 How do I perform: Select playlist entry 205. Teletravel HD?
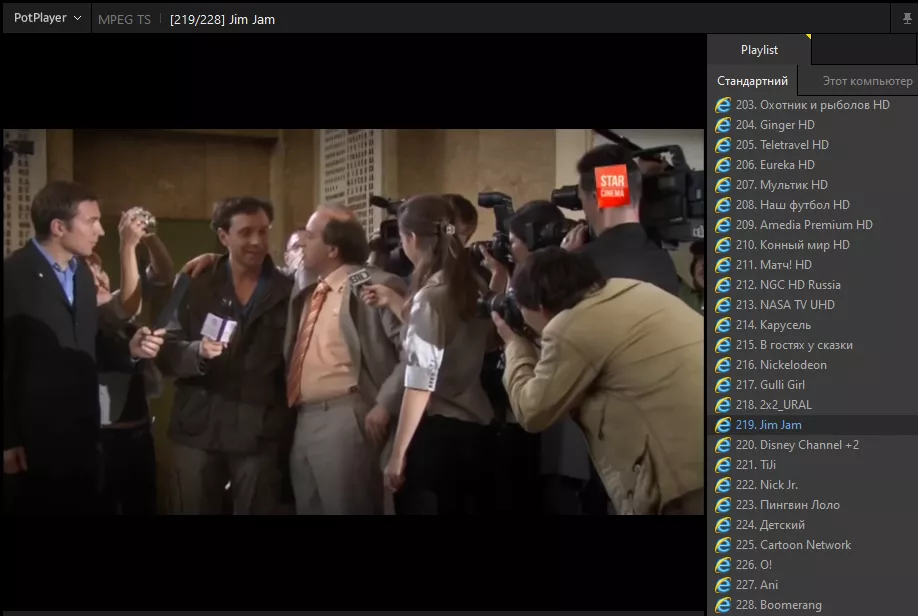(x=813, y=145)
